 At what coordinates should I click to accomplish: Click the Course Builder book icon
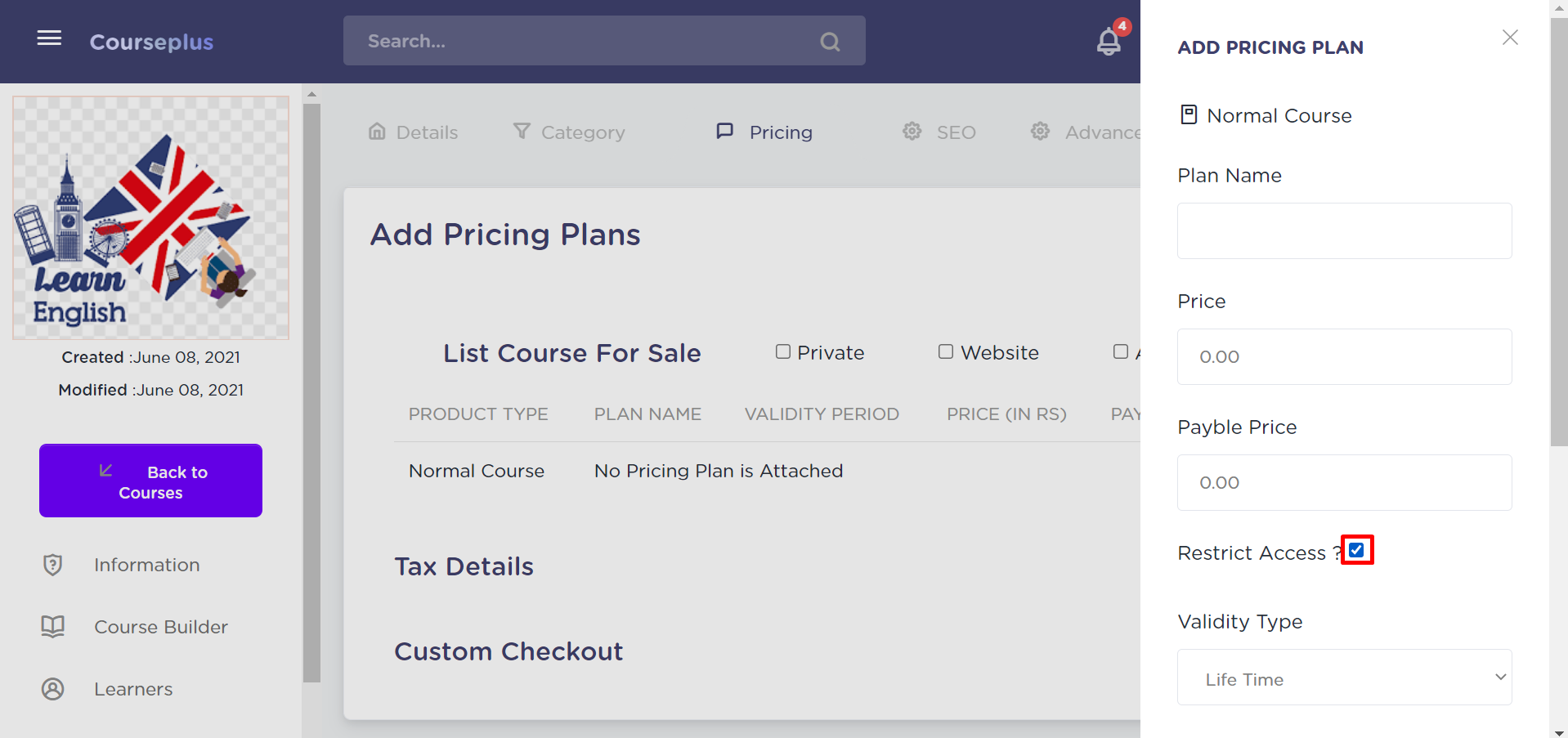(x=53, y=627)
